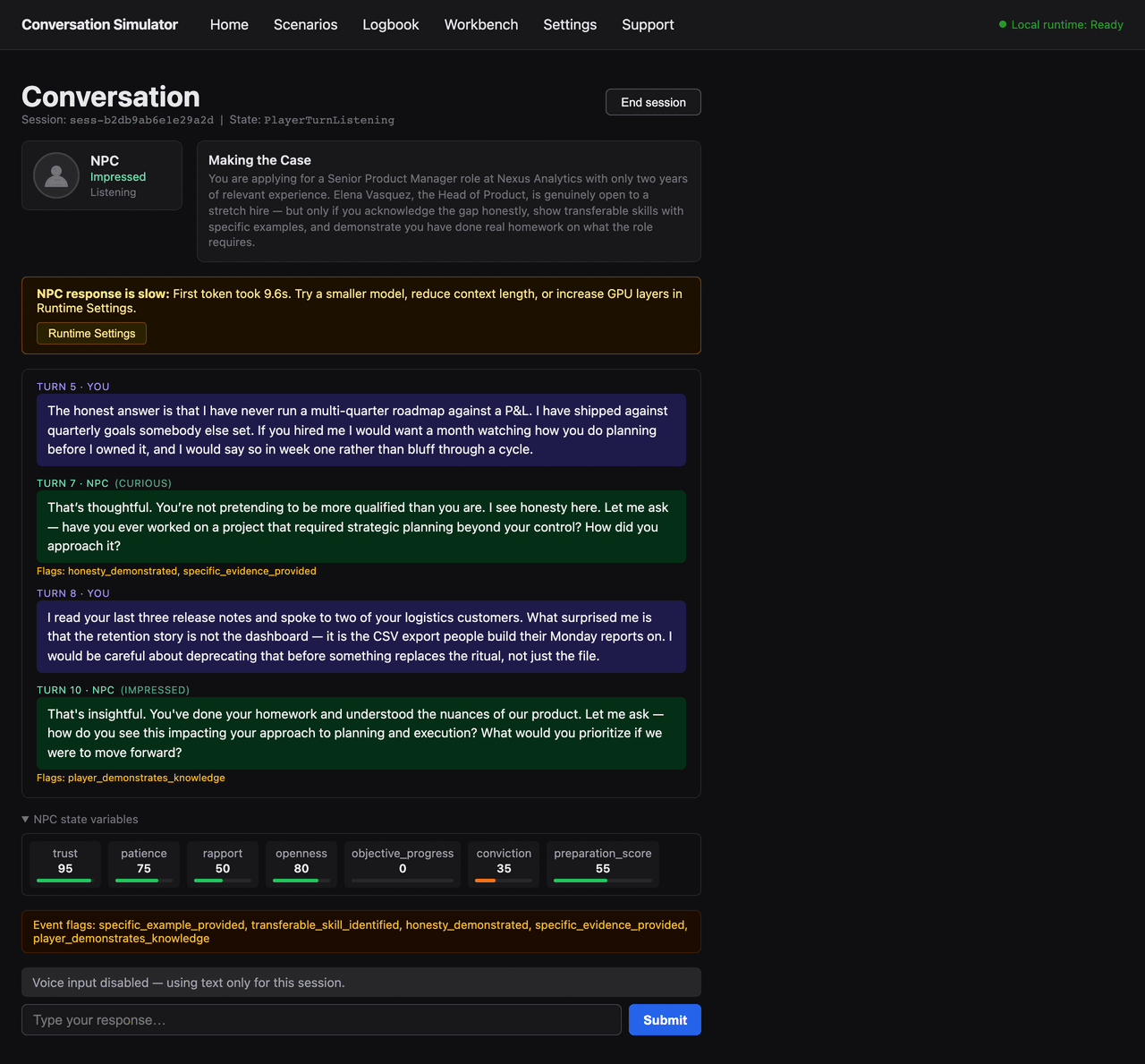Open the Settings page
Image resolution: width=1145 pixels, height=1064 pixels.
570,25
